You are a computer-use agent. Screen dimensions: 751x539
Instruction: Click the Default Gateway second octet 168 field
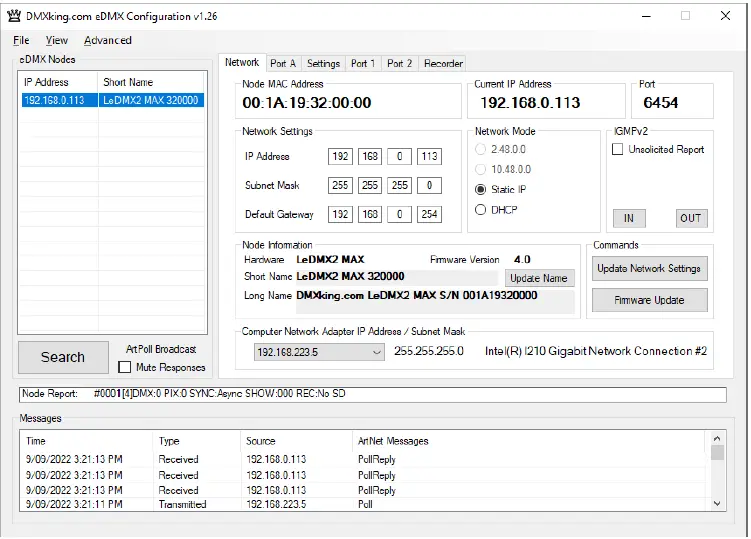click(x=370, y=214)
